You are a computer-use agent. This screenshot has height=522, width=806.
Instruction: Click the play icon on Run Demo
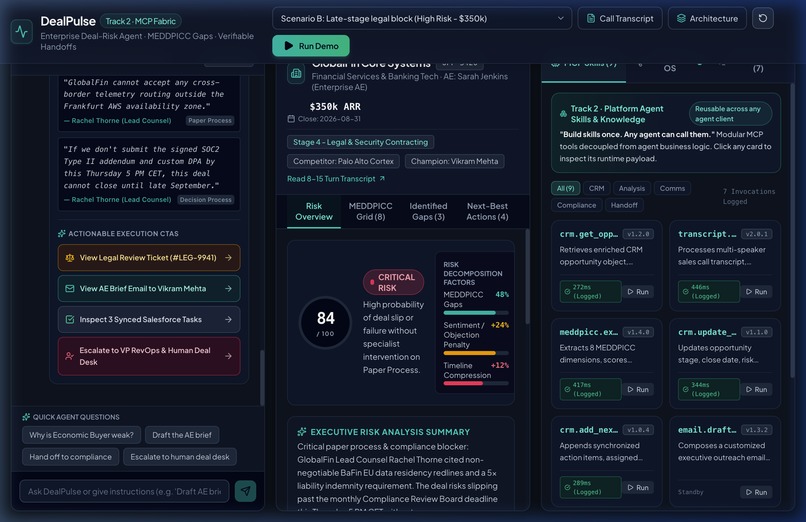pos(288,46)
